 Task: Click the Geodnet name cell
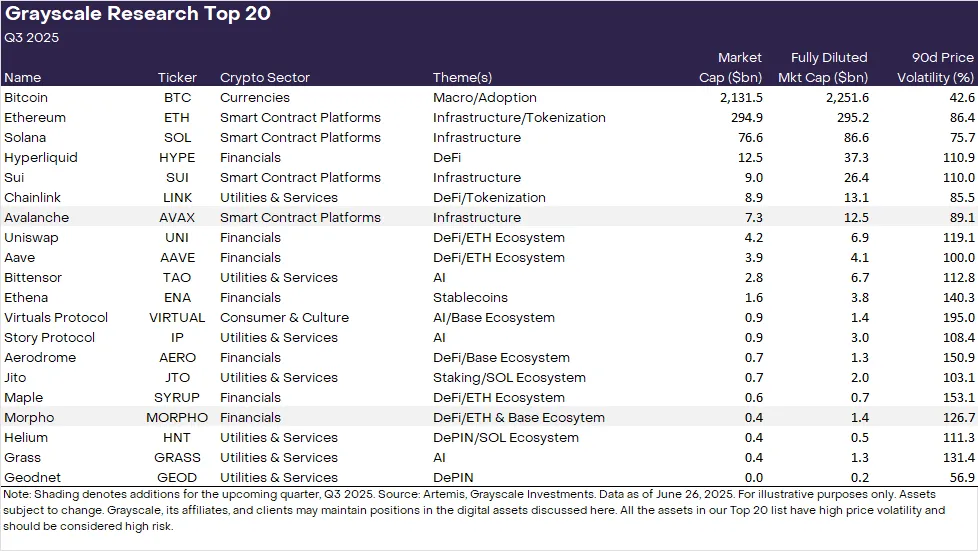pos(30,477)
